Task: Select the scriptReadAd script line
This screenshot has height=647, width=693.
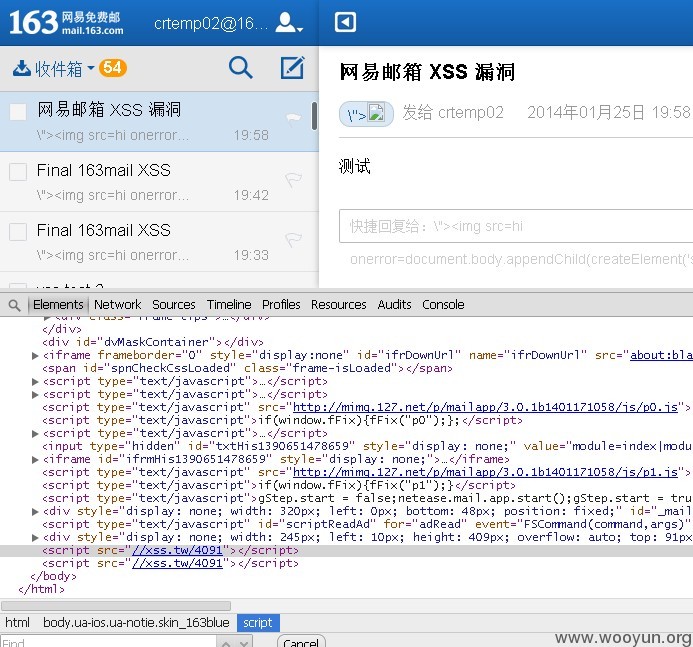Action: tap(366, 525)
